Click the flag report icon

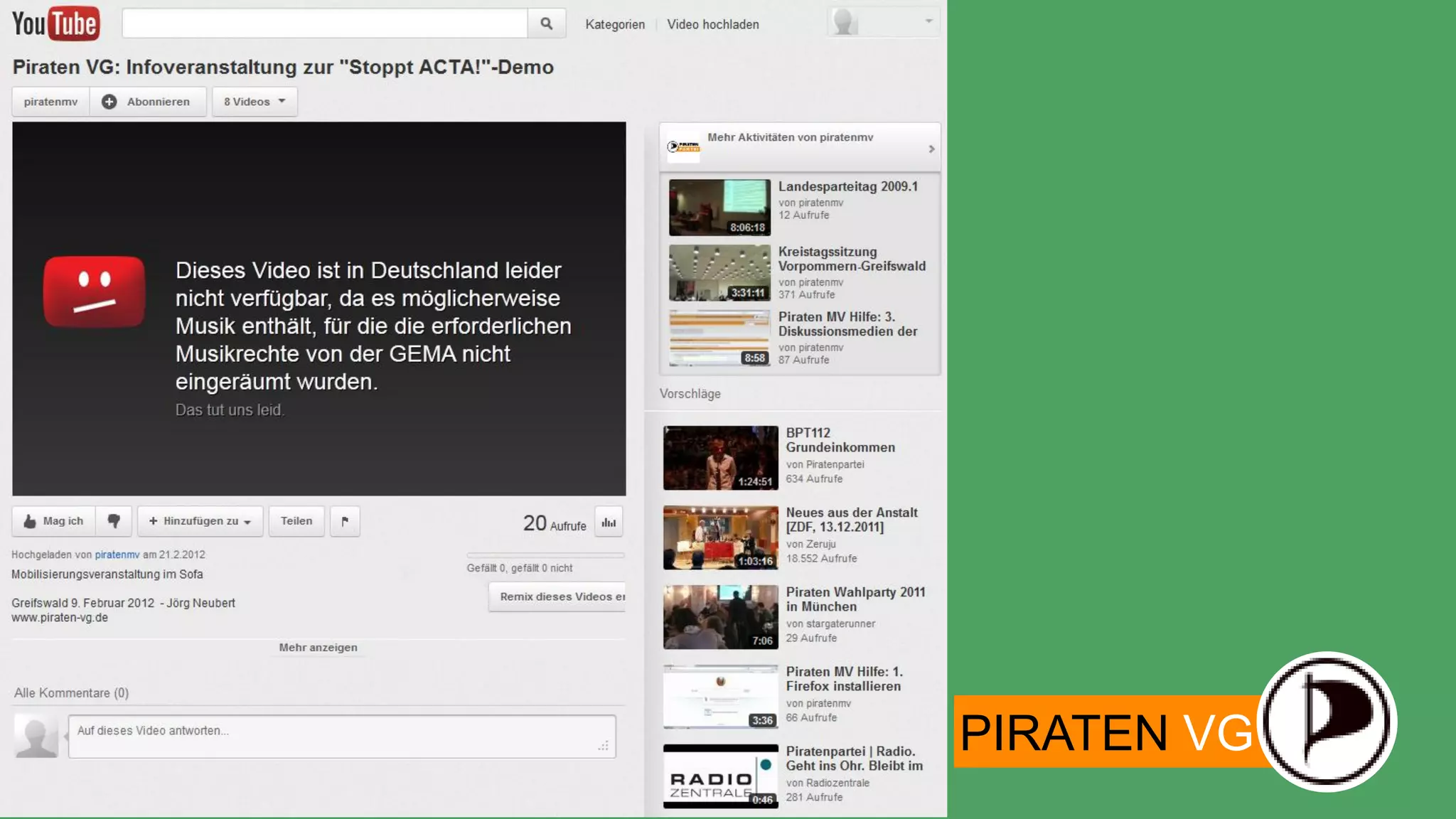pyautogui.click(x=345, y=521)
